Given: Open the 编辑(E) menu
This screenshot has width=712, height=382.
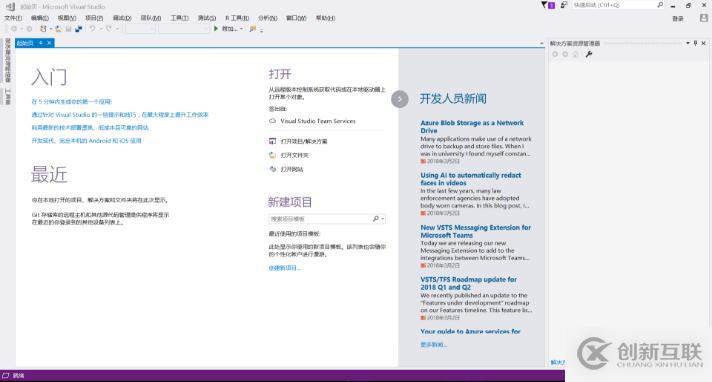Looking at the screenshot, I should (x=40, y=18).
